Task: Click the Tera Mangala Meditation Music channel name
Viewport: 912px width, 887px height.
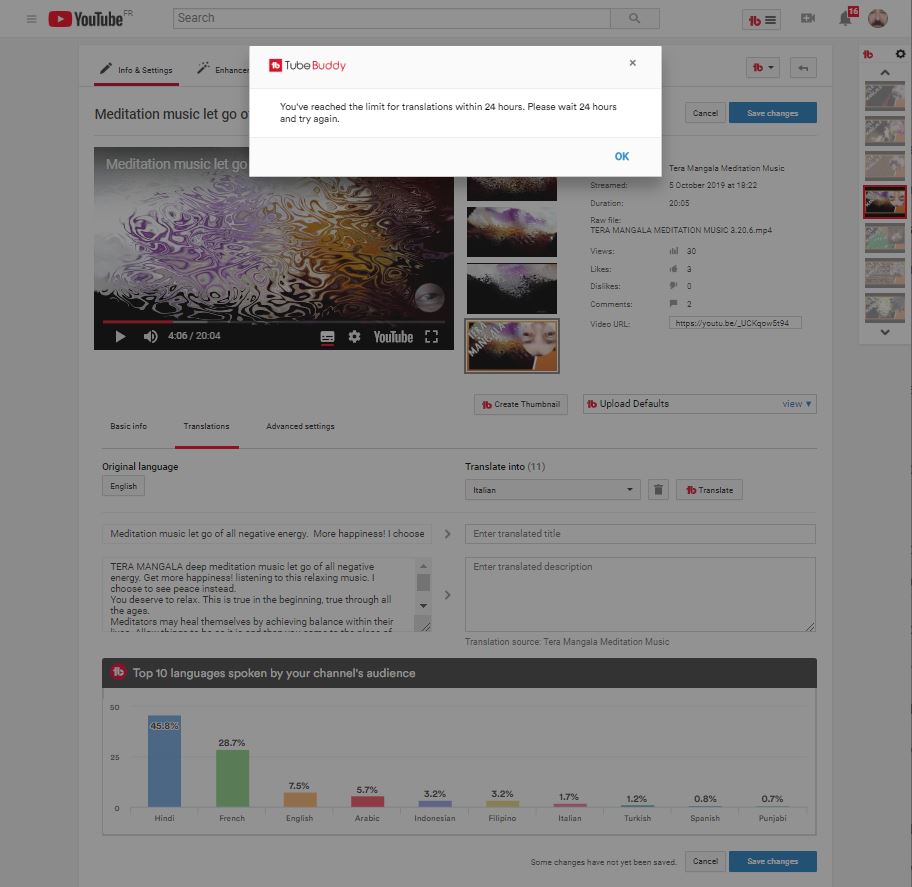Action: click(726, 168)
